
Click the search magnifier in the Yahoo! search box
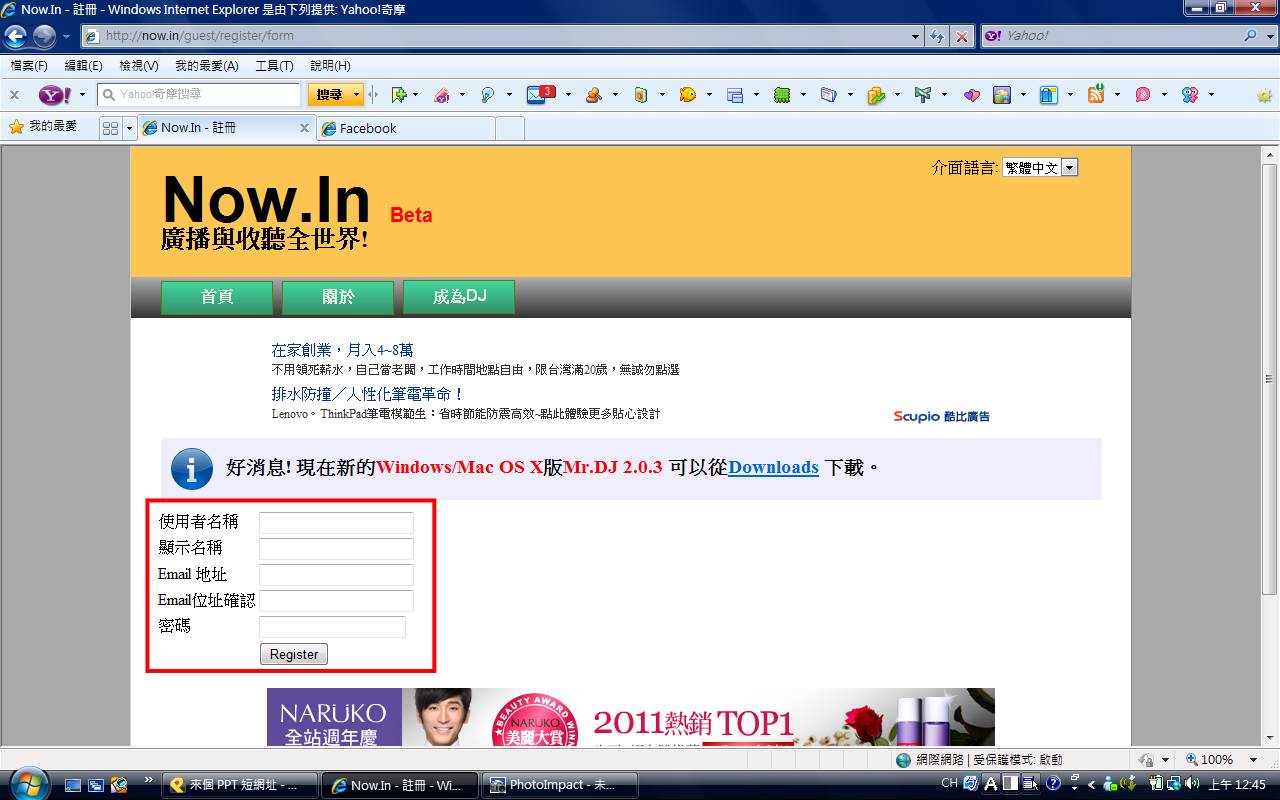pos(1251,36)
